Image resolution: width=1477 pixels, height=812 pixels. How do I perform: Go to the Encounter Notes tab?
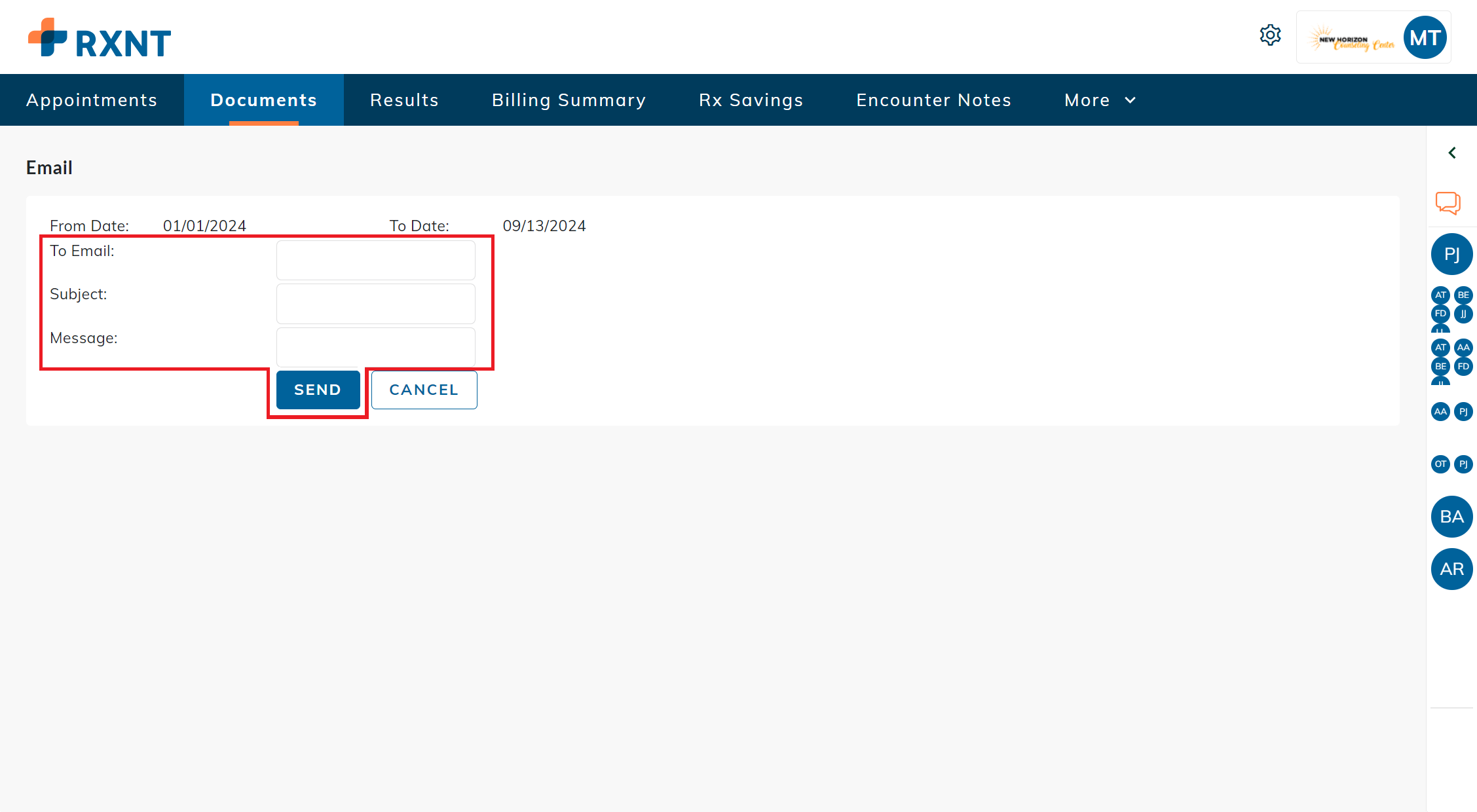[933, 100]
